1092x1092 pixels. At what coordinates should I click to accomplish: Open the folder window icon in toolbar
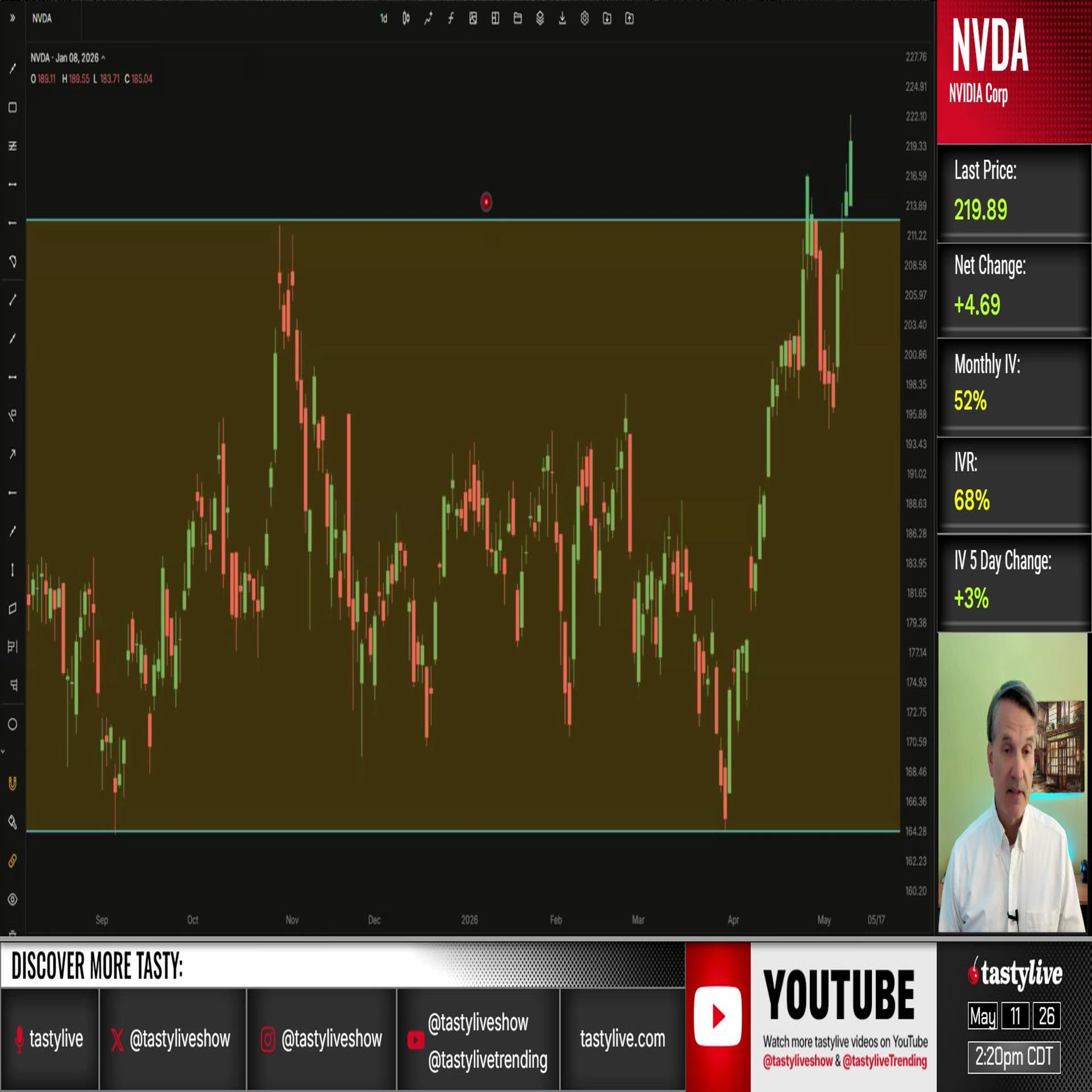[518, 19]
